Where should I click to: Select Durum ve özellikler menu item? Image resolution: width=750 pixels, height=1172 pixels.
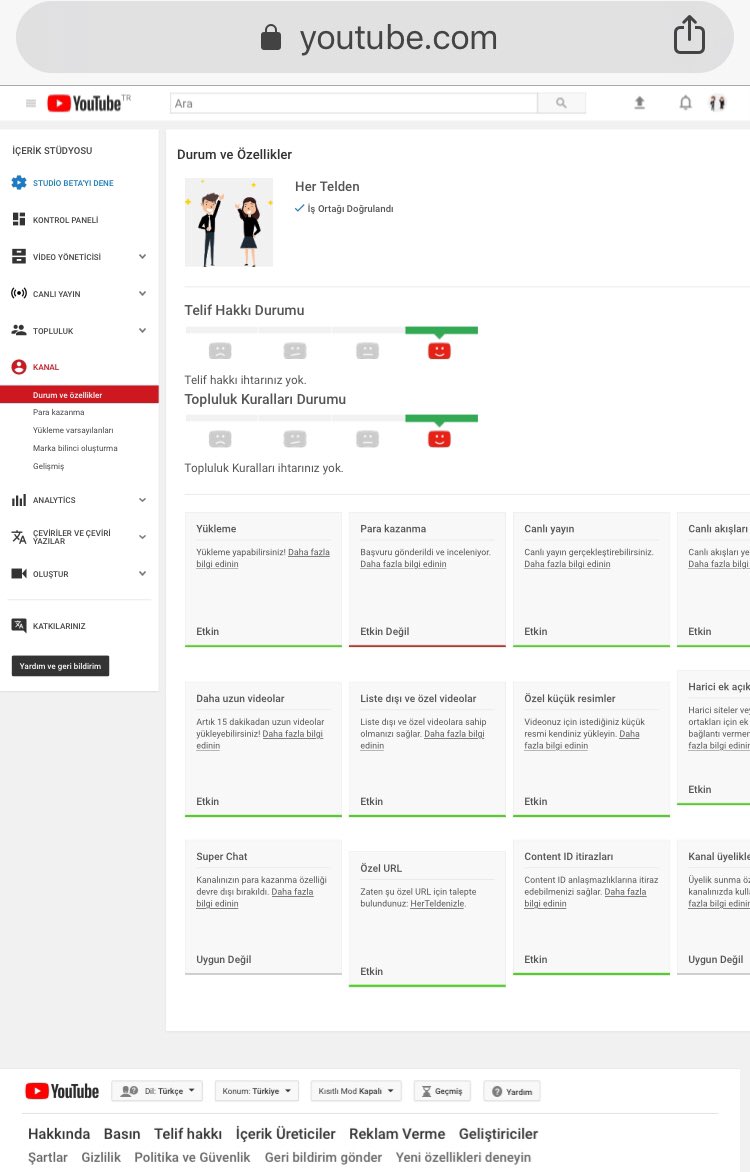(79, 395)
